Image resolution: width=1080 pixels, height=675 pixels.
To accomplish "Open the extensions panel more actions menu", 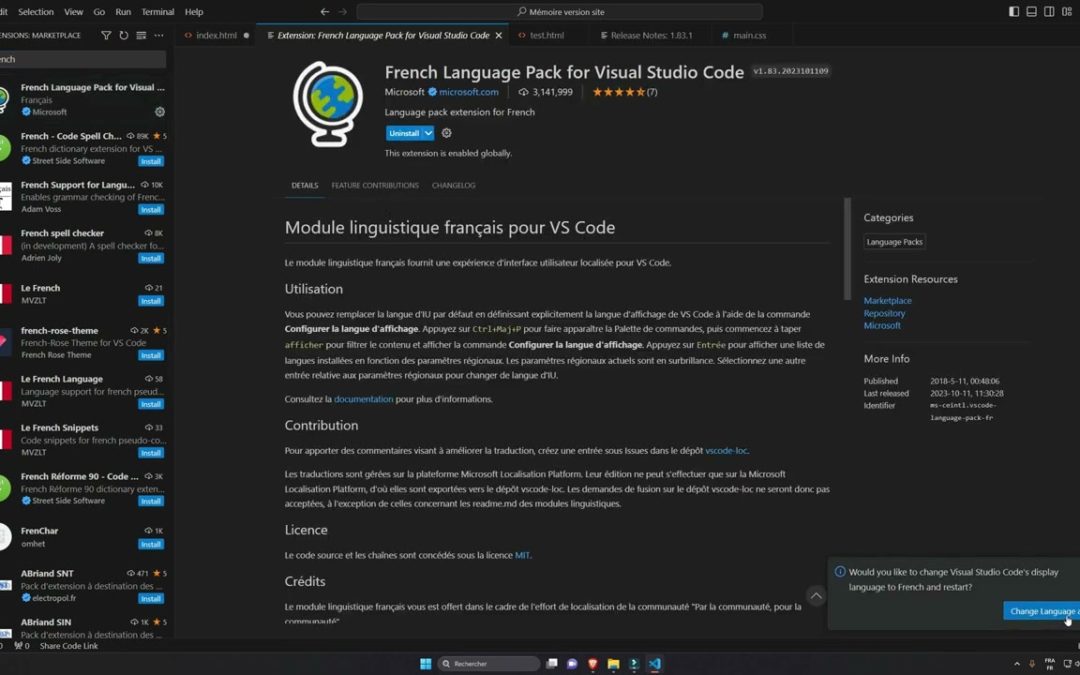I will click(159, 35).
